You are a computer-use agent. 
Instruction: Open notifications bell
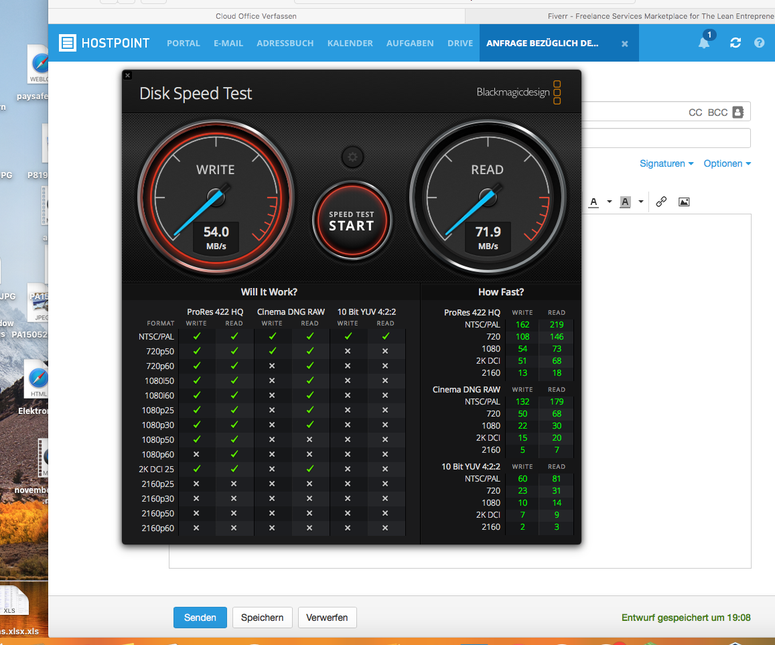pyautogui.click(x=704, y=43)
